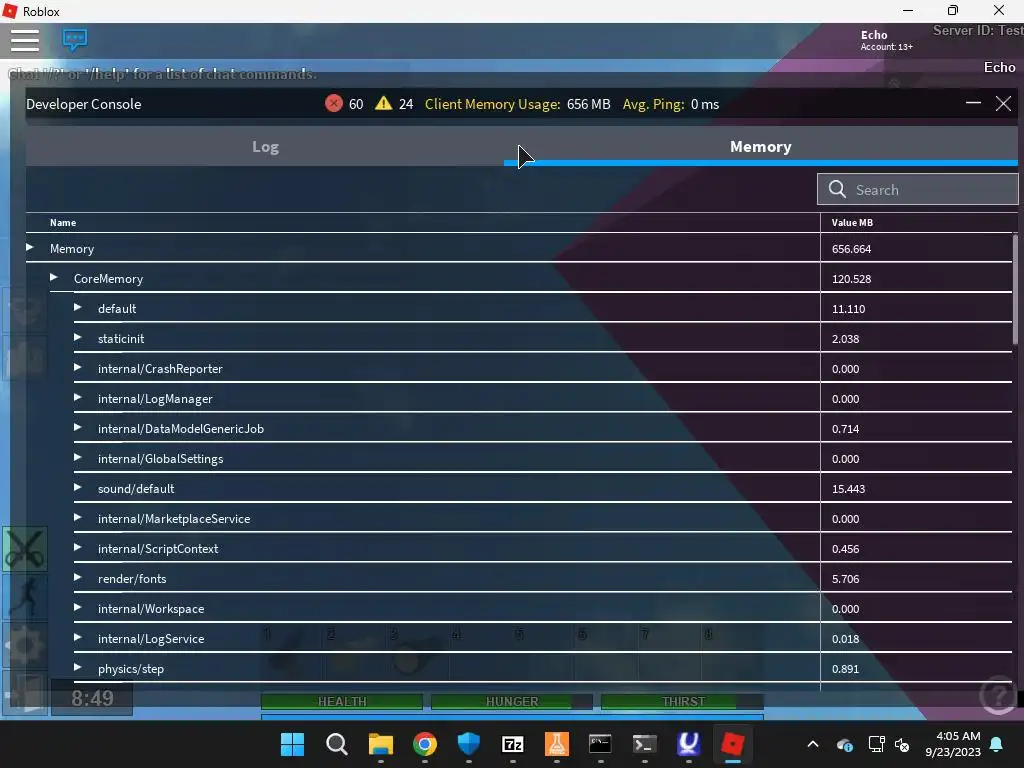
Task: Click the 8:49 game timer
Action: click(92, 698)
